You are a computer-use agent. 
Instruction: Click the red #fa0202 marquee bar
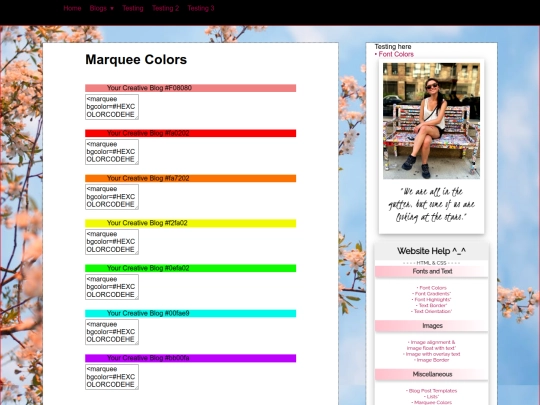pyautogui.click(x=190, y=133)
